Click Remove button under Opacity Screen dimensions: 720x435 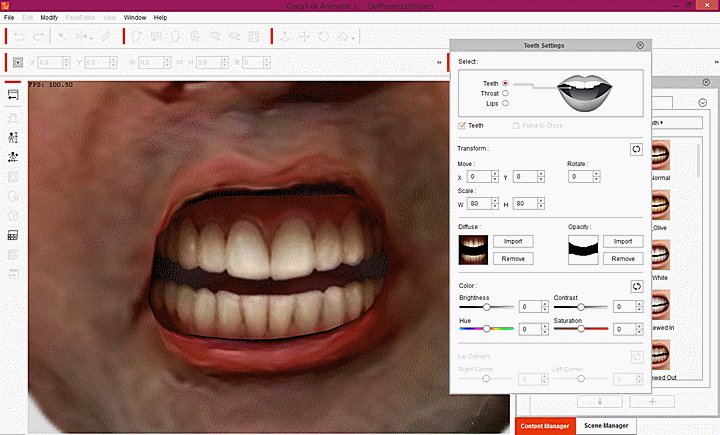pos(623,259)
